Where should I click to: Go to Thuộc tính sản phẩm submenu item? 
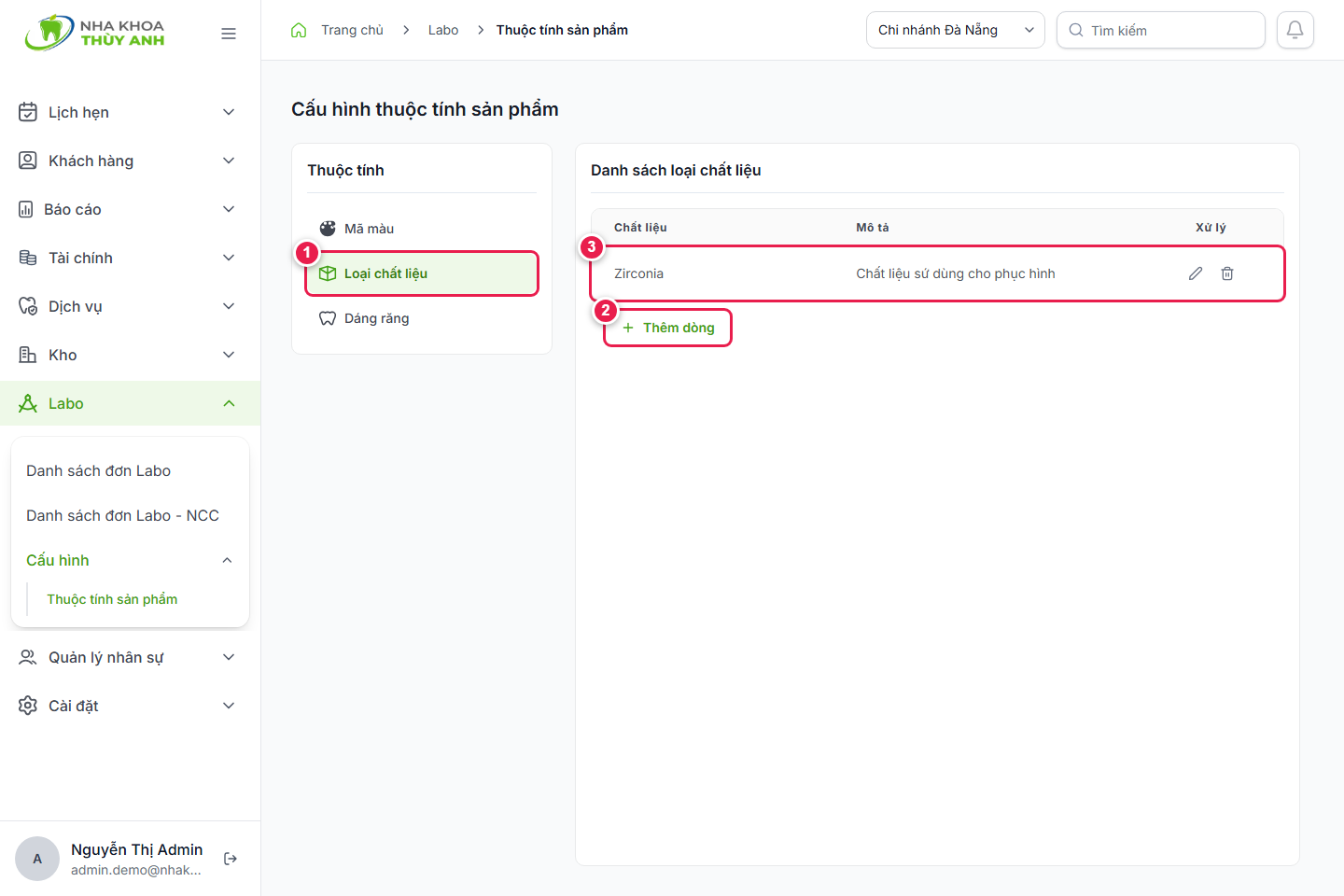112,599
